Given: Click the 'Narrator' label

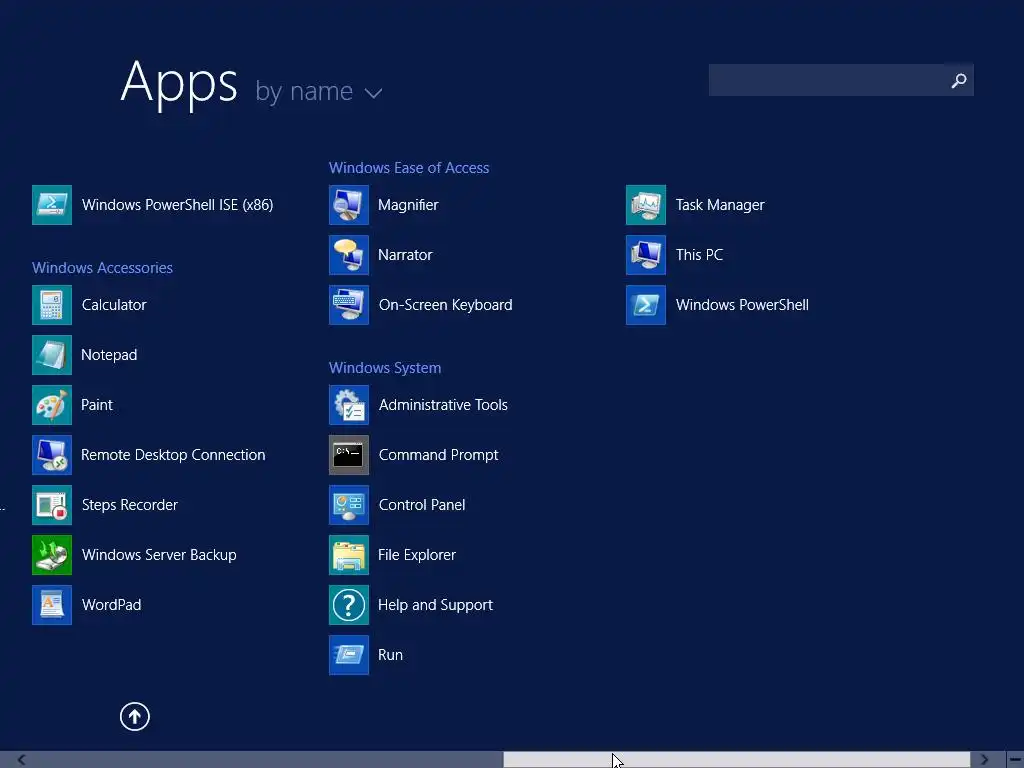Looking at the screenshot, I should click(x=406, y=255).
